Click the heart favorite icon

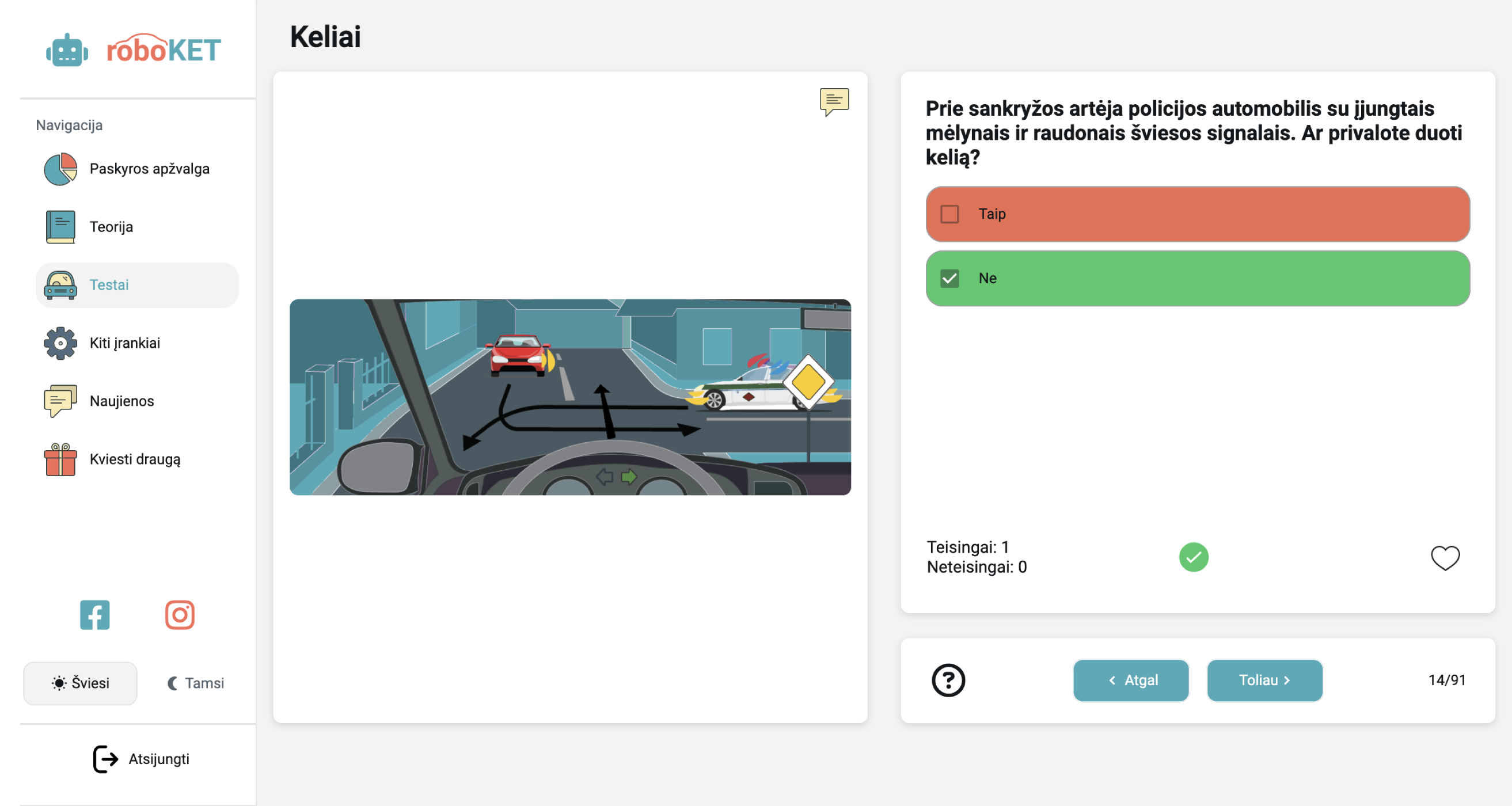point(1447,557)
